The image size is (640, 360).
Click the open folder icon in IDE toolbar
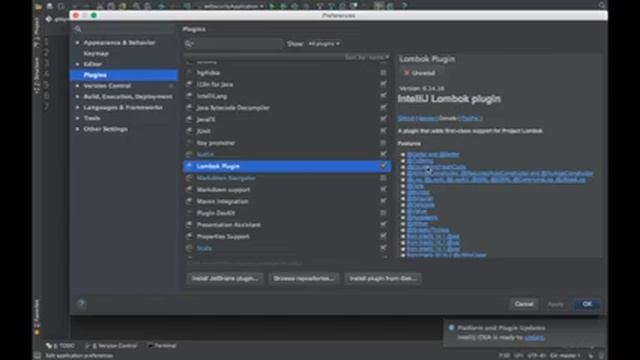point(38,6)
